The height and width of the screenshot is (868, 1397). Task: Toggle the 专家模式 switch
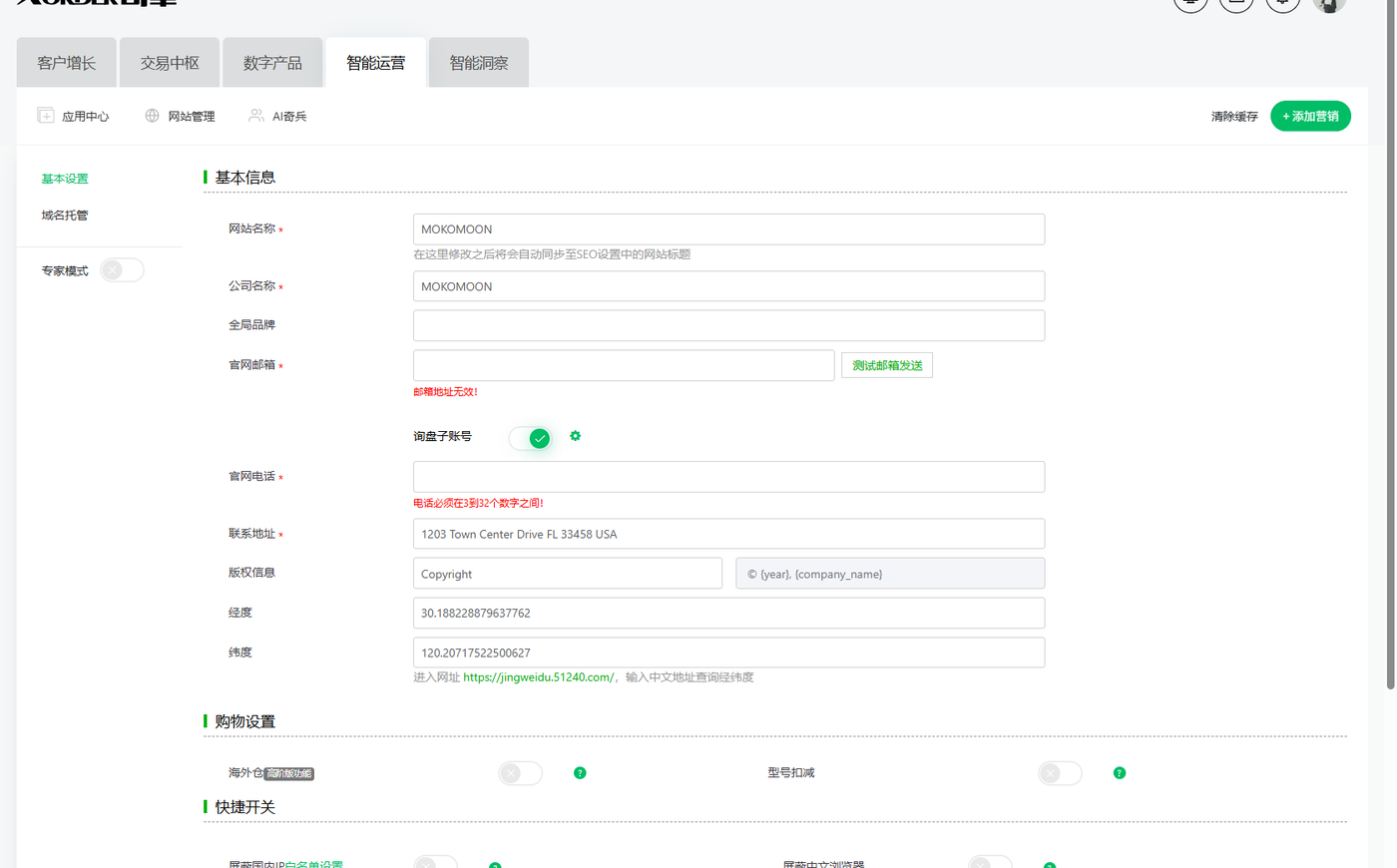coord(122,270)
